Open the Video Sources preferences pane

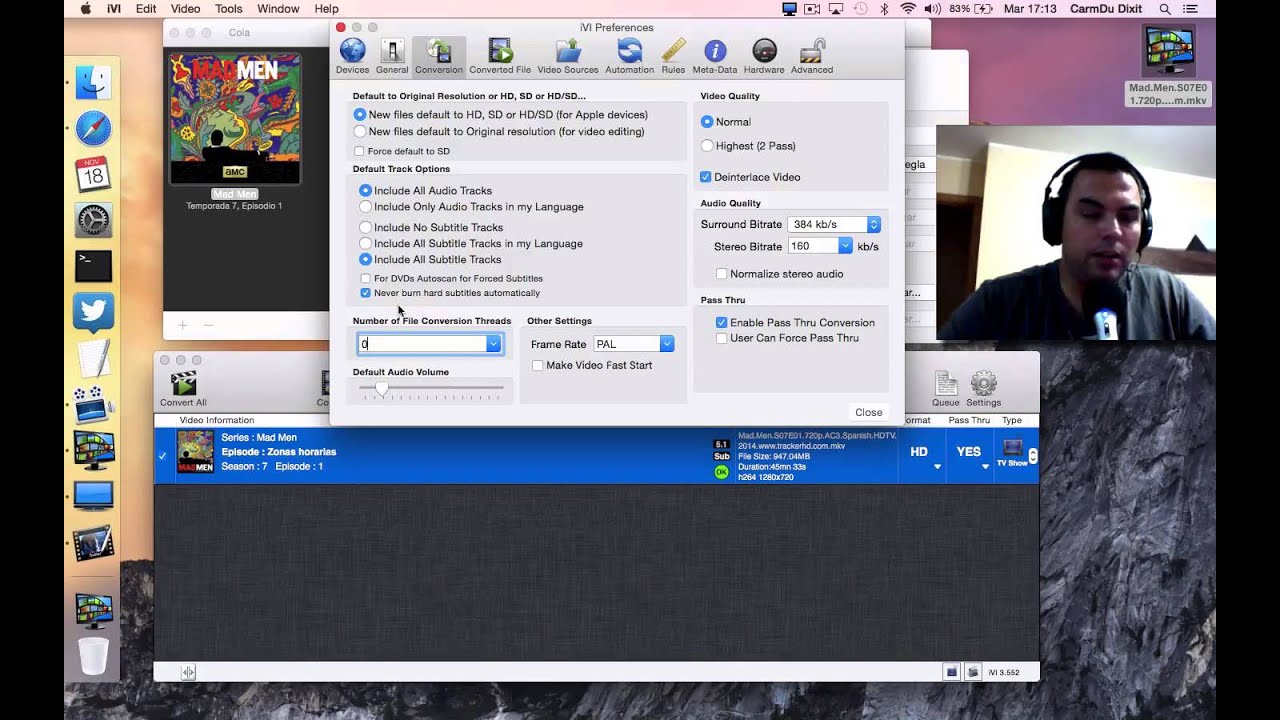tap(568, 56)
